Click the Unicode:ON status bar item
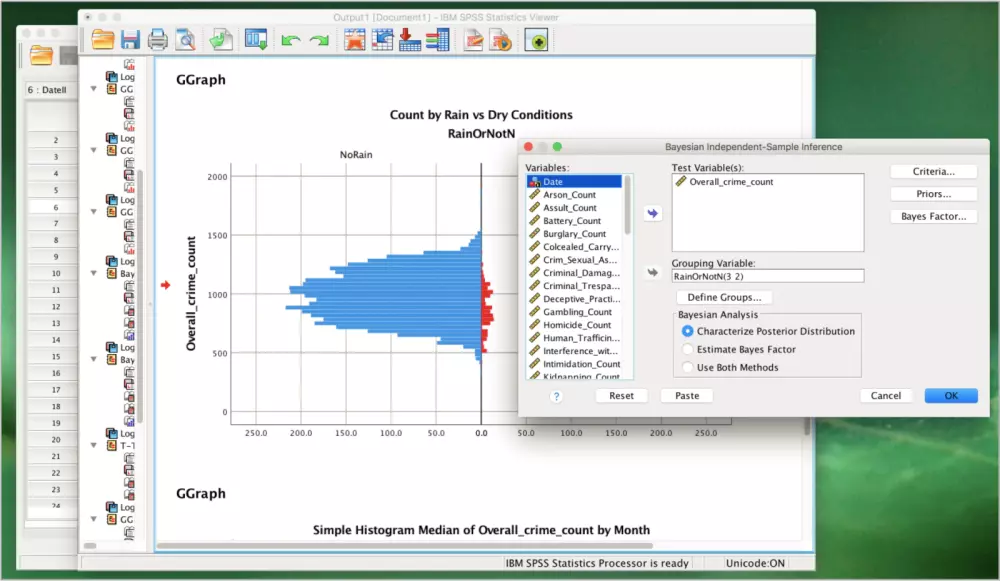The image size is (1000, 581). coord(753,562)
